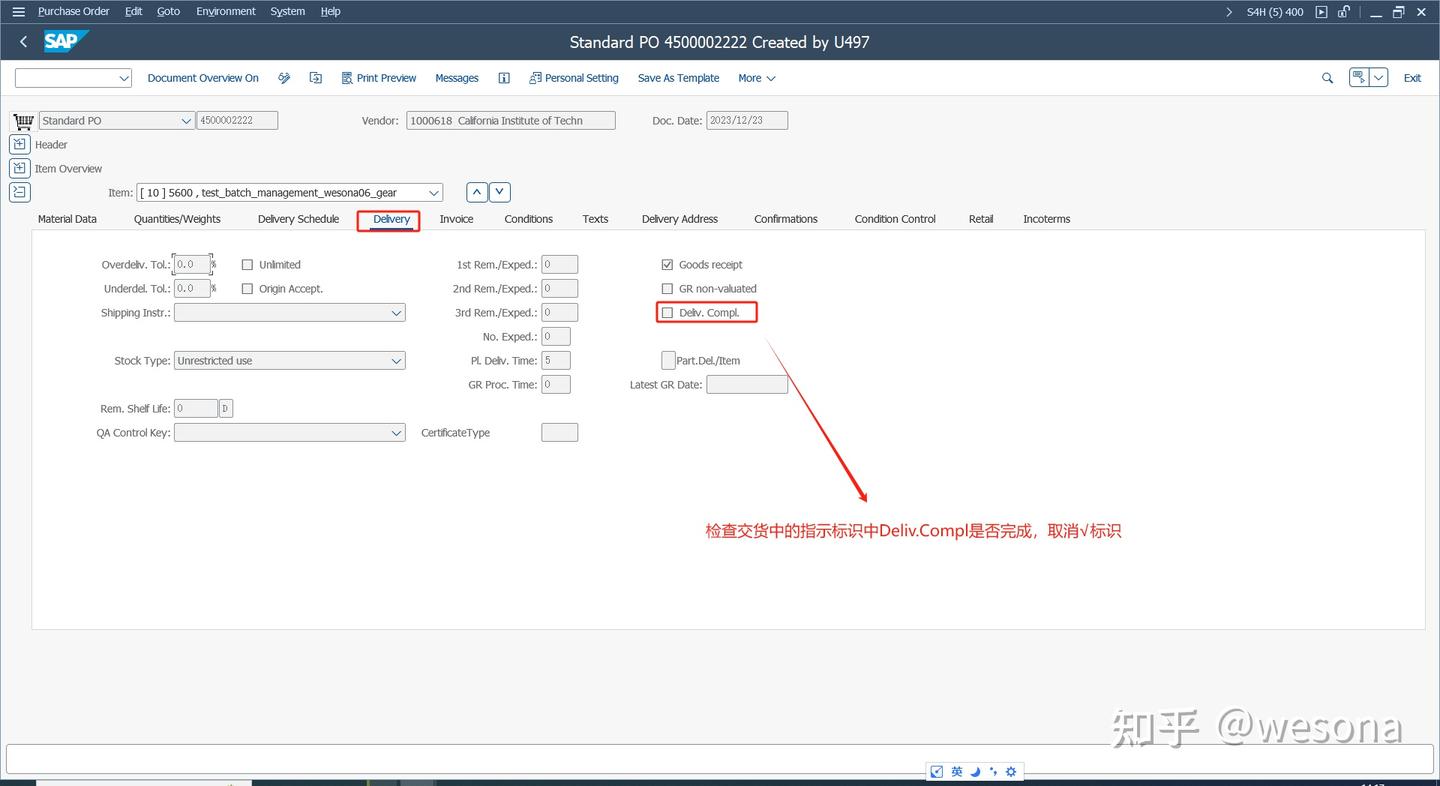Click the SAP logo
This screenshot has height=786, width=1440.
pyautogui.click(x=65, y=42)
